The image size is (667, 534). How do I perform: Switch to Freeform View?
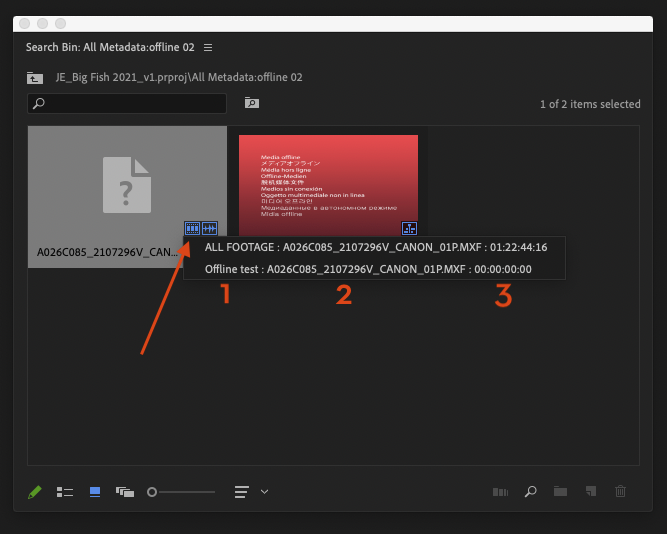coord(125,492)
